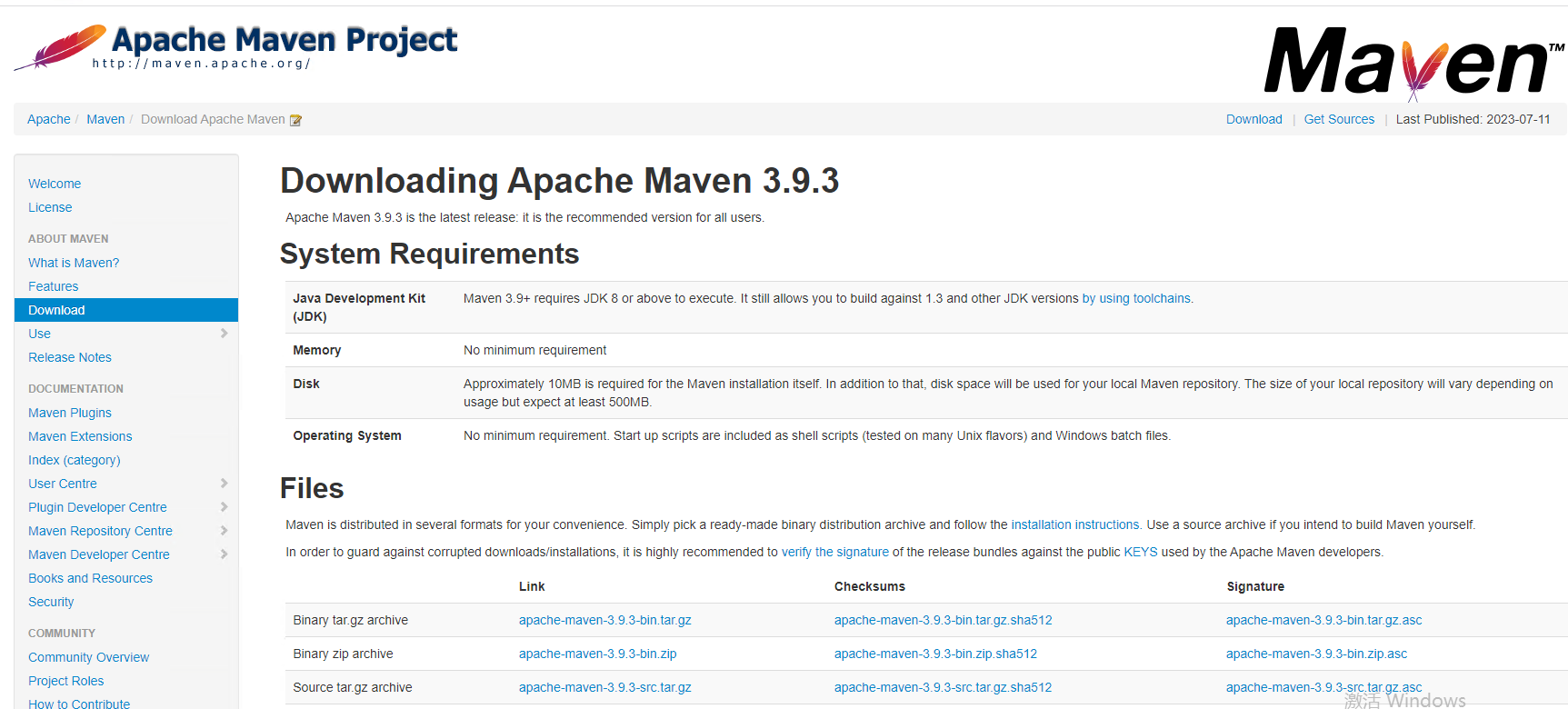Open User Centre link
The image size is (1568, 709).
[63, 484]
